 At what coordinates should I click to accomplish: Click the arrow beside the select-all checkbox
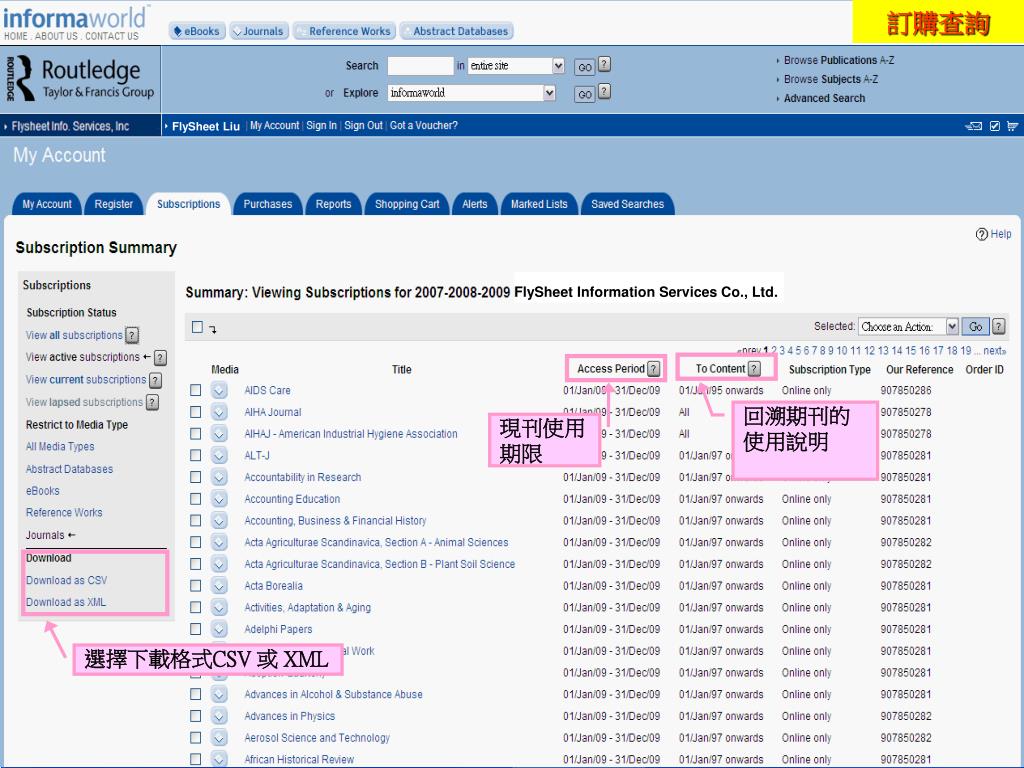click(x=213, y=329)
